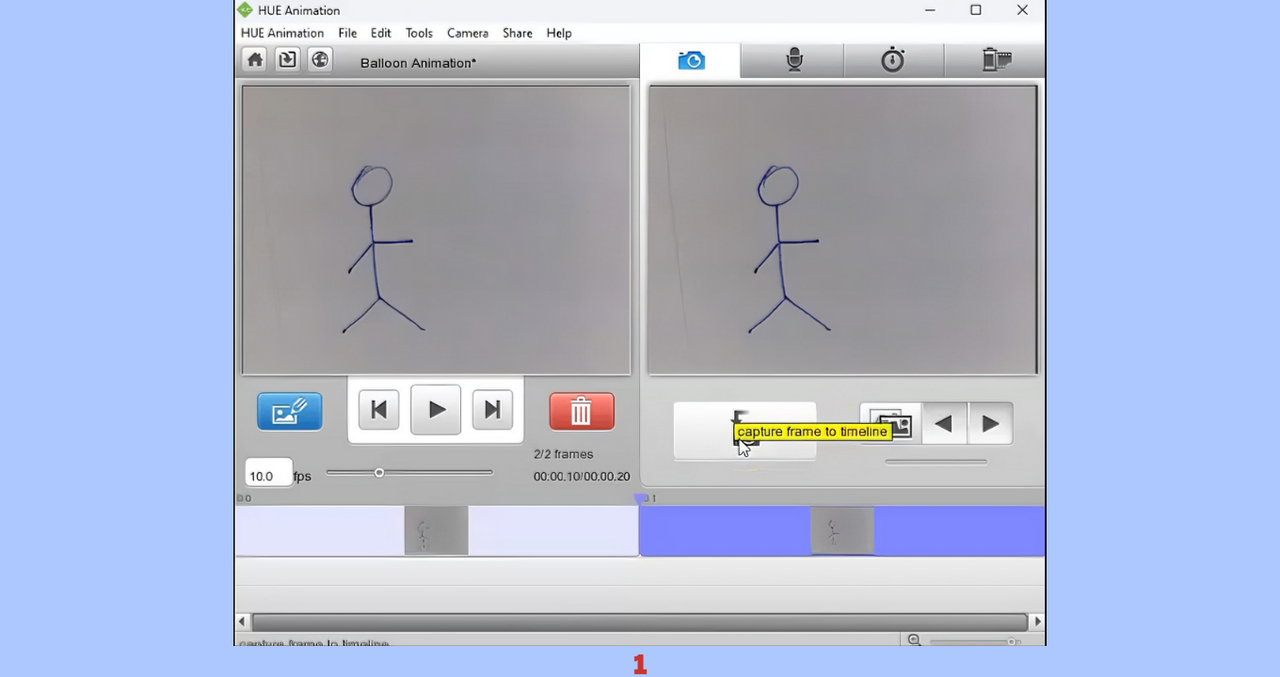Screen dimensions: 1280x677
Task: Open the time-lapse stopwatch tab
Action: click(893, 61)
